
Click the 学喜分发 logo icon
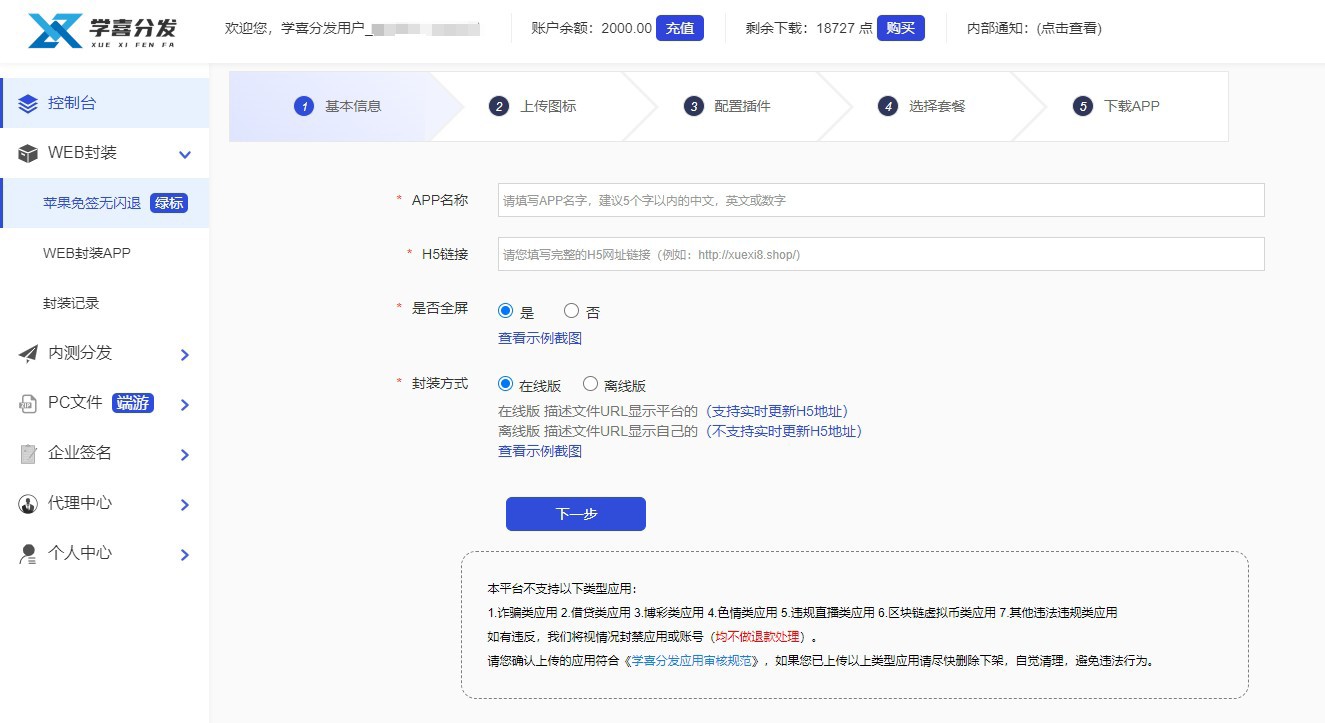56,30
